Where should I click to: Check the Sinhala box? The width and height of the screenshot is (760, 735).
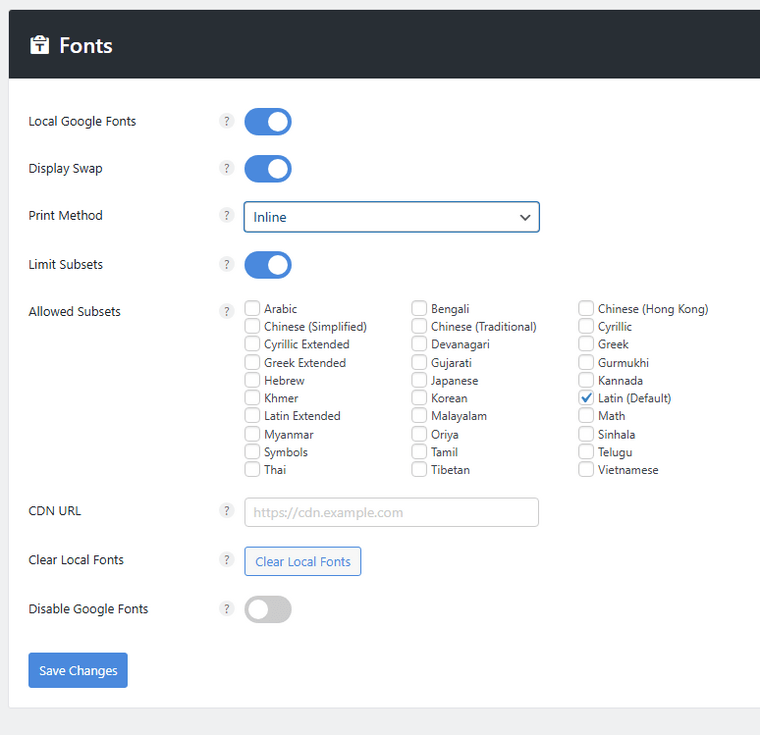tap(586, 434)
